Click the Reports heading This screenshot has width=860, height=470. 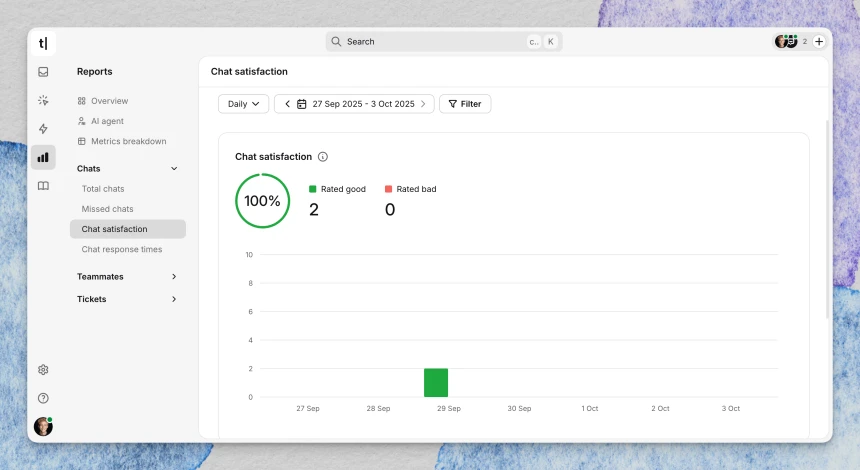click(94, 72)
